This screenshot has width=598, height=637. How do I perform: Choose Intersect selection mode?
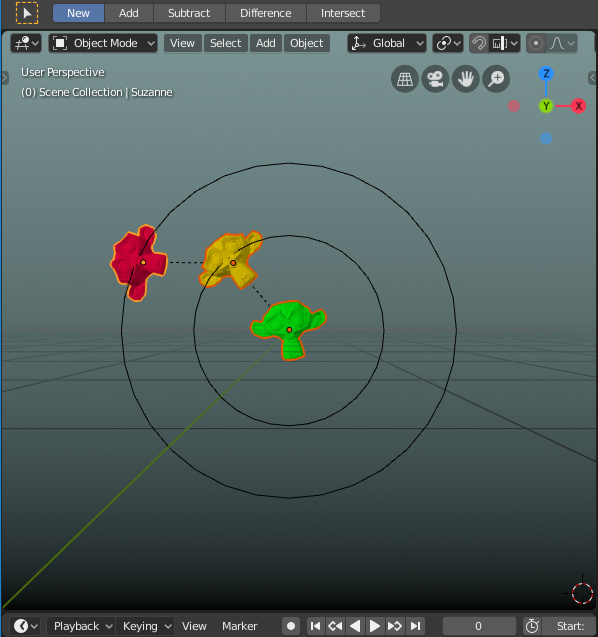click(343, 13)
